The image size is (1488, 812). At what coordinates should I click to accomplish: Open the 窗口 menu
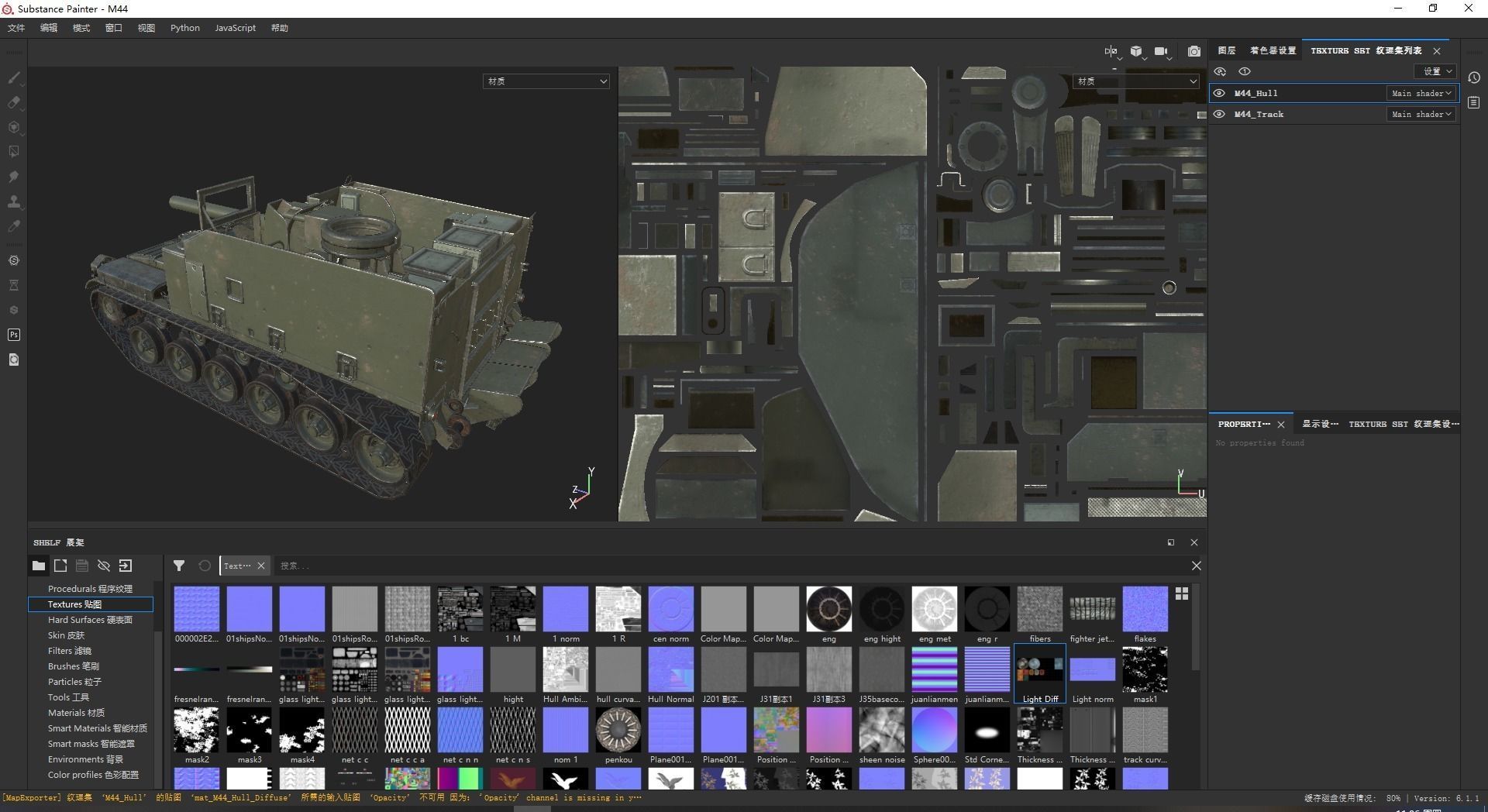pos(114,28)
